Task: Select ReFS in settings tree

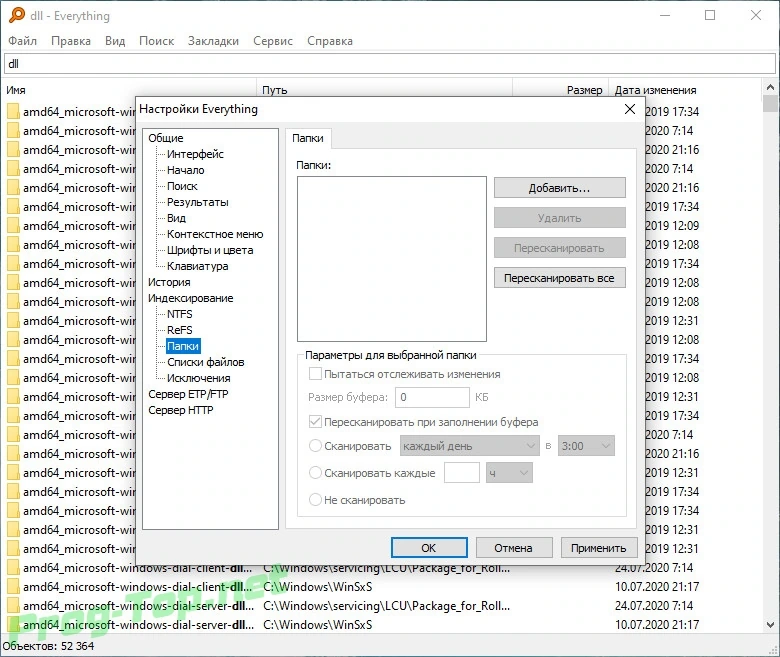Action: pos(180,330)
